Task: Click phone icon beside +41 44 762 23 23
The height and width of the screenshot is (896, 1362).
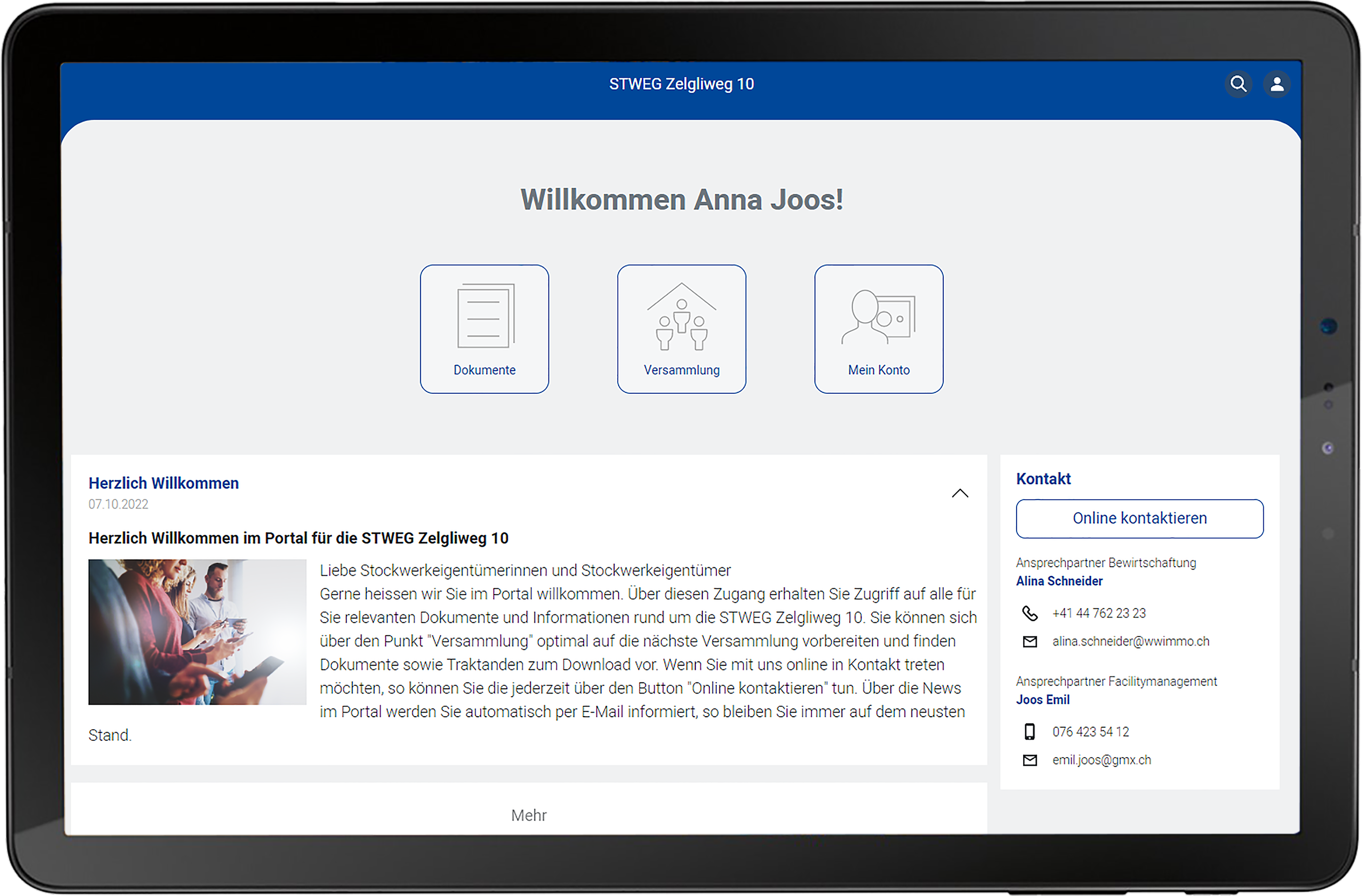Action: 1030,613
